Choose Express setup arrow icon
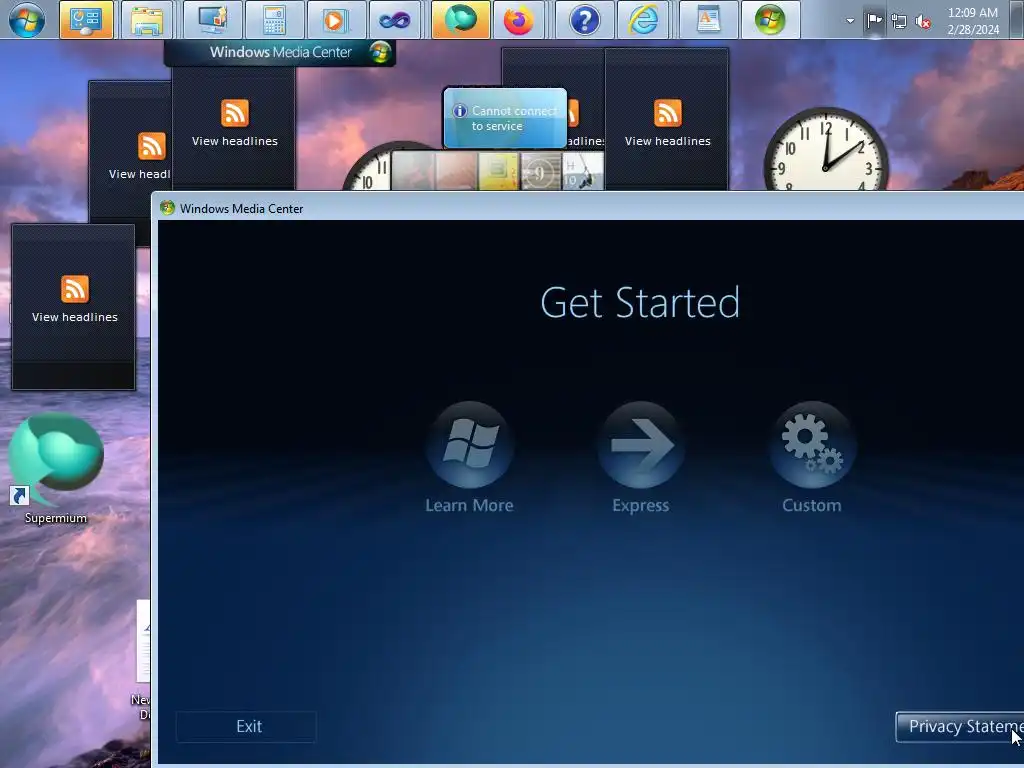The image size is (1024, 768). coord(641,445)
